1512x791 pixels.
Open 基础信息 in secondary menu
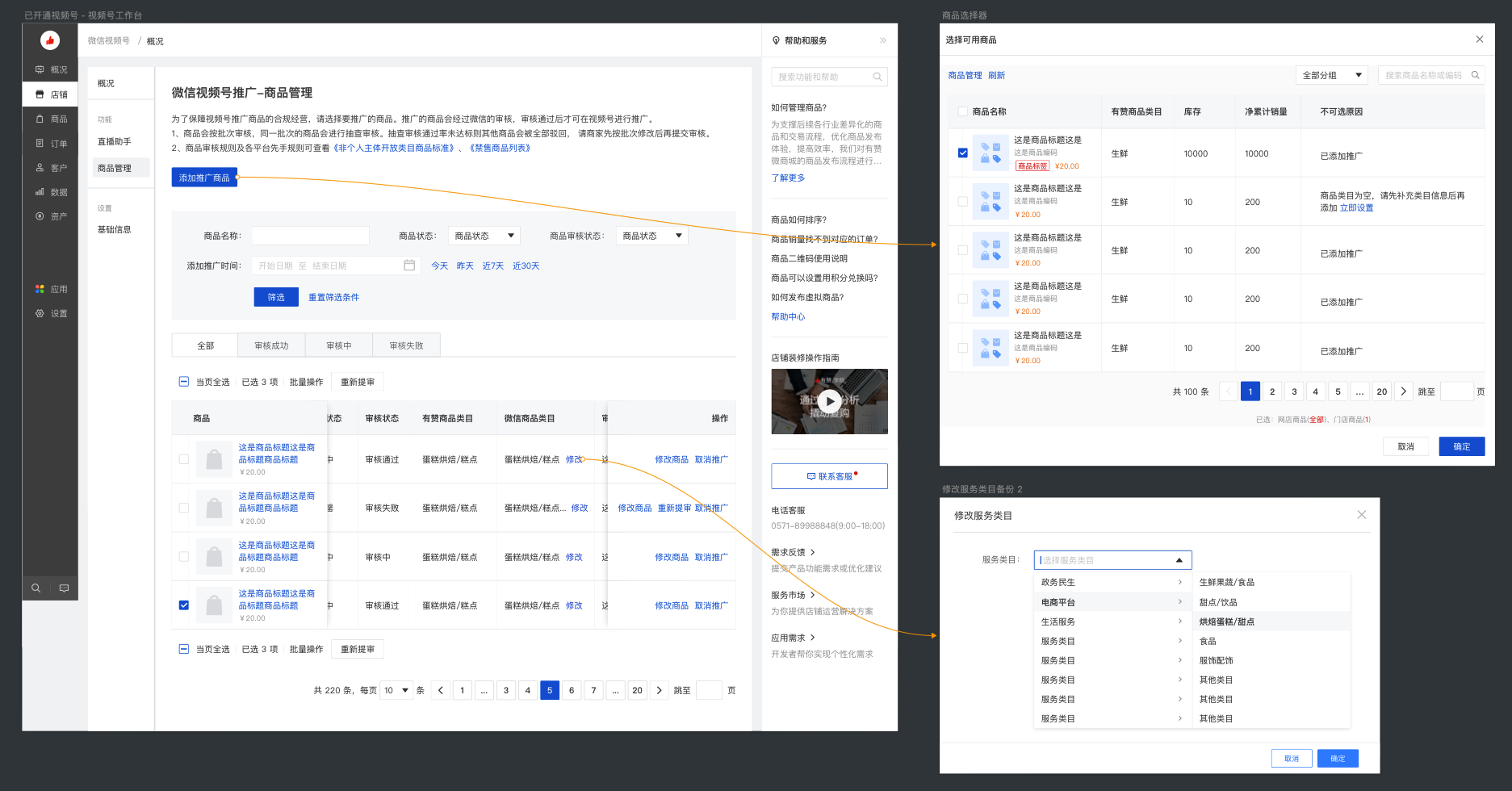pyautogui.click(x=114, y=229)
